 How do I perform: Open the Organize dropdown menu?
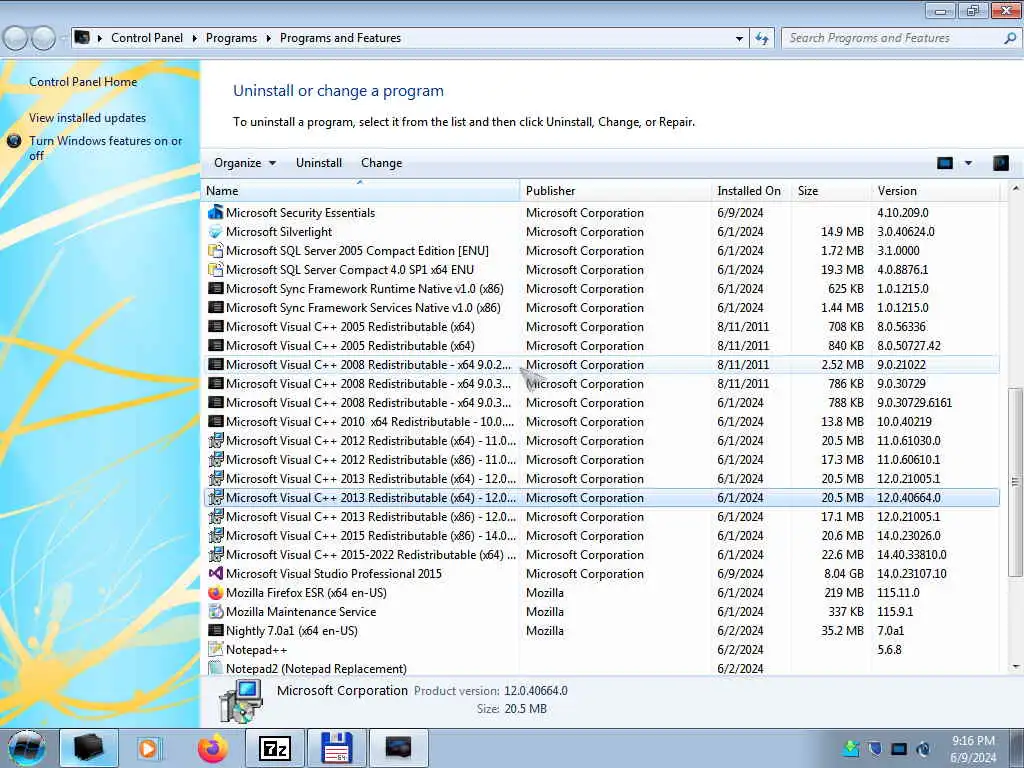point(245,163)
